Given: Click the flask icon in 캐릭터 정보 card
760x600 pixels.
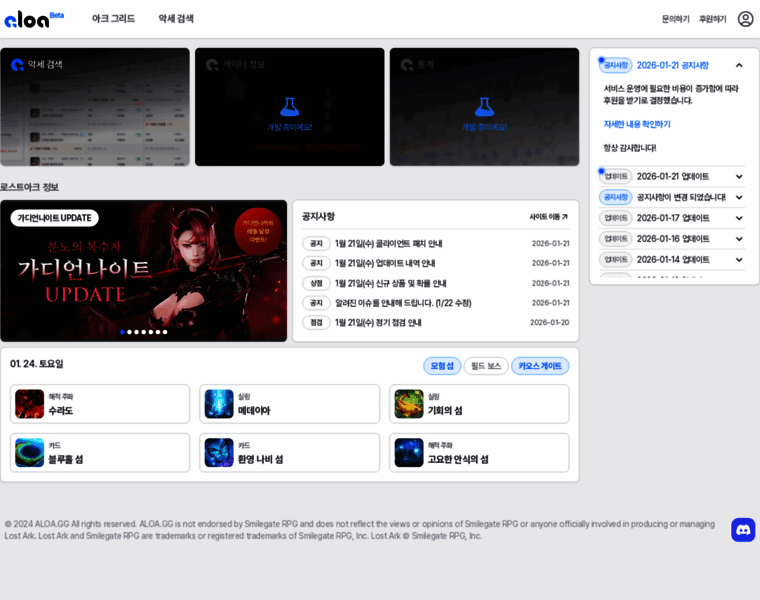Looking at the screenshot, I should point(289,107).
